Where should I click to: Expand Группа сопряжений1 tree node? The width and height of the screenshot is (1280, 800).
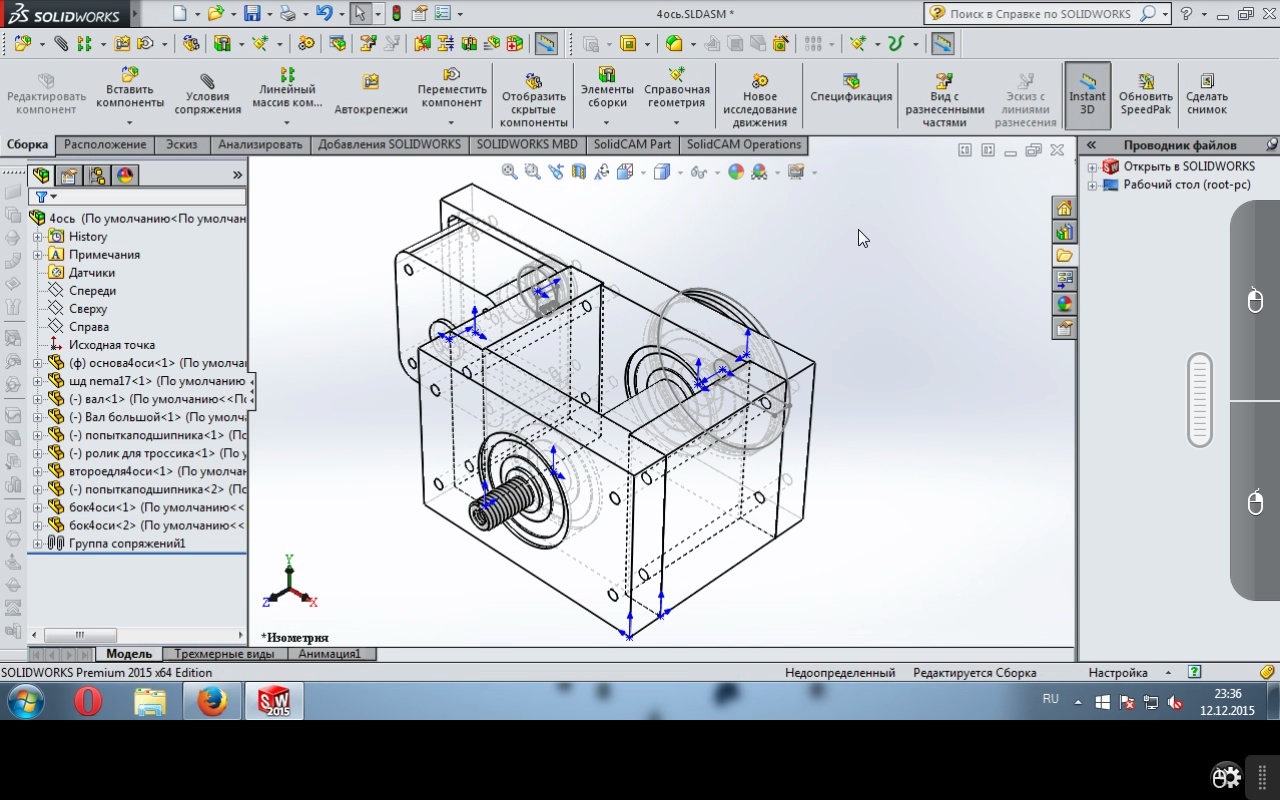[x=38, y=544]
